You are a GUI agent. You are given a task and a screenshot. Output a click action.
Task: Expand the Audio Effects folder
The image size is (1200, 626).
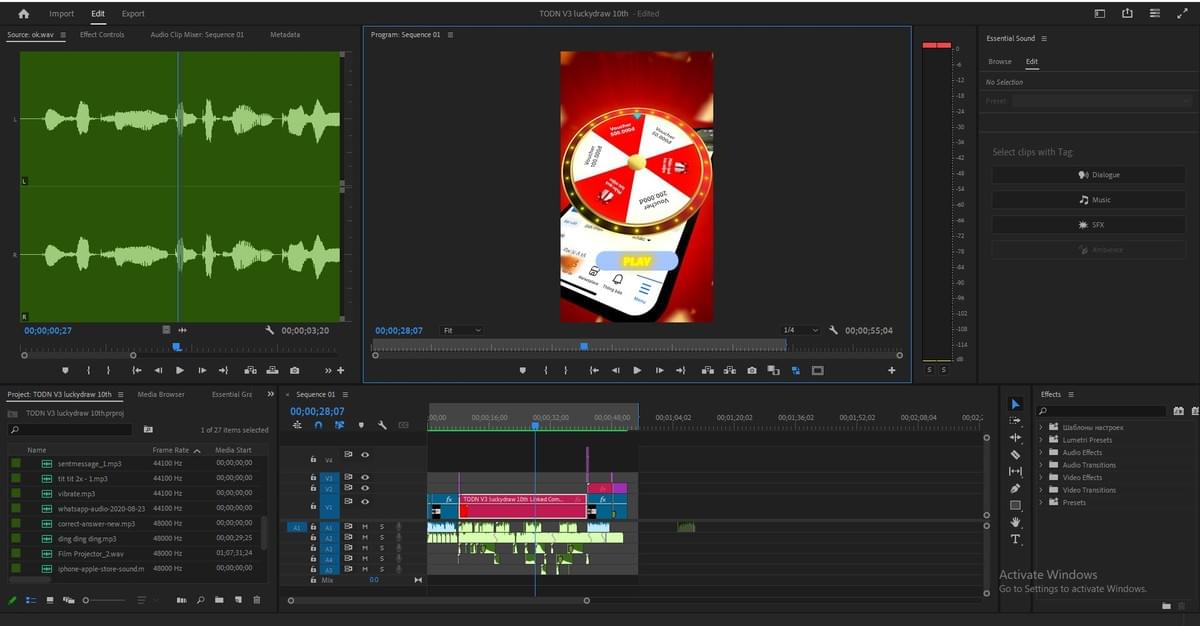(1040, 452)
